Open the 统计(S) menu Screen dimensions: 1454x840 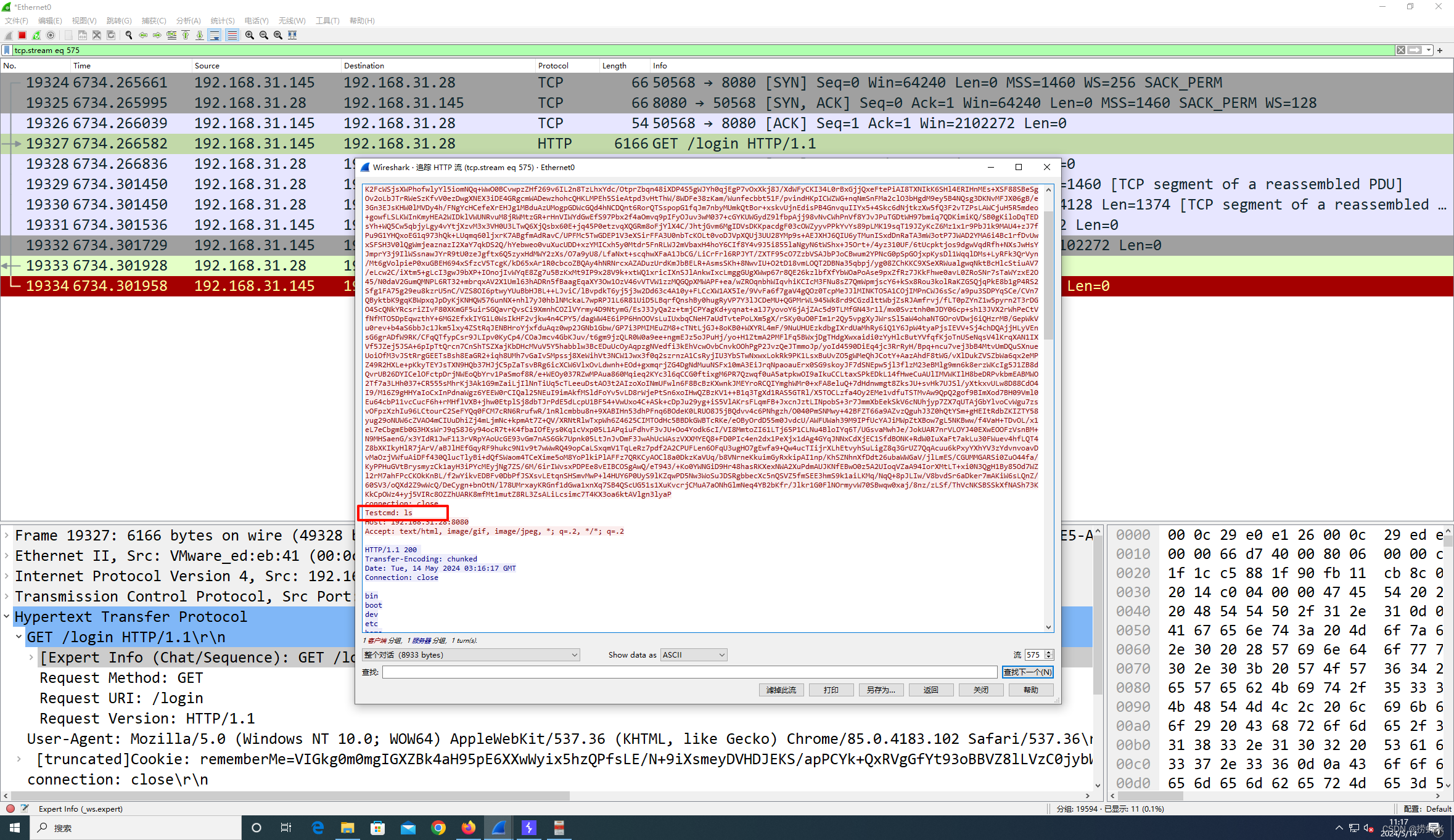pos(223,20)
